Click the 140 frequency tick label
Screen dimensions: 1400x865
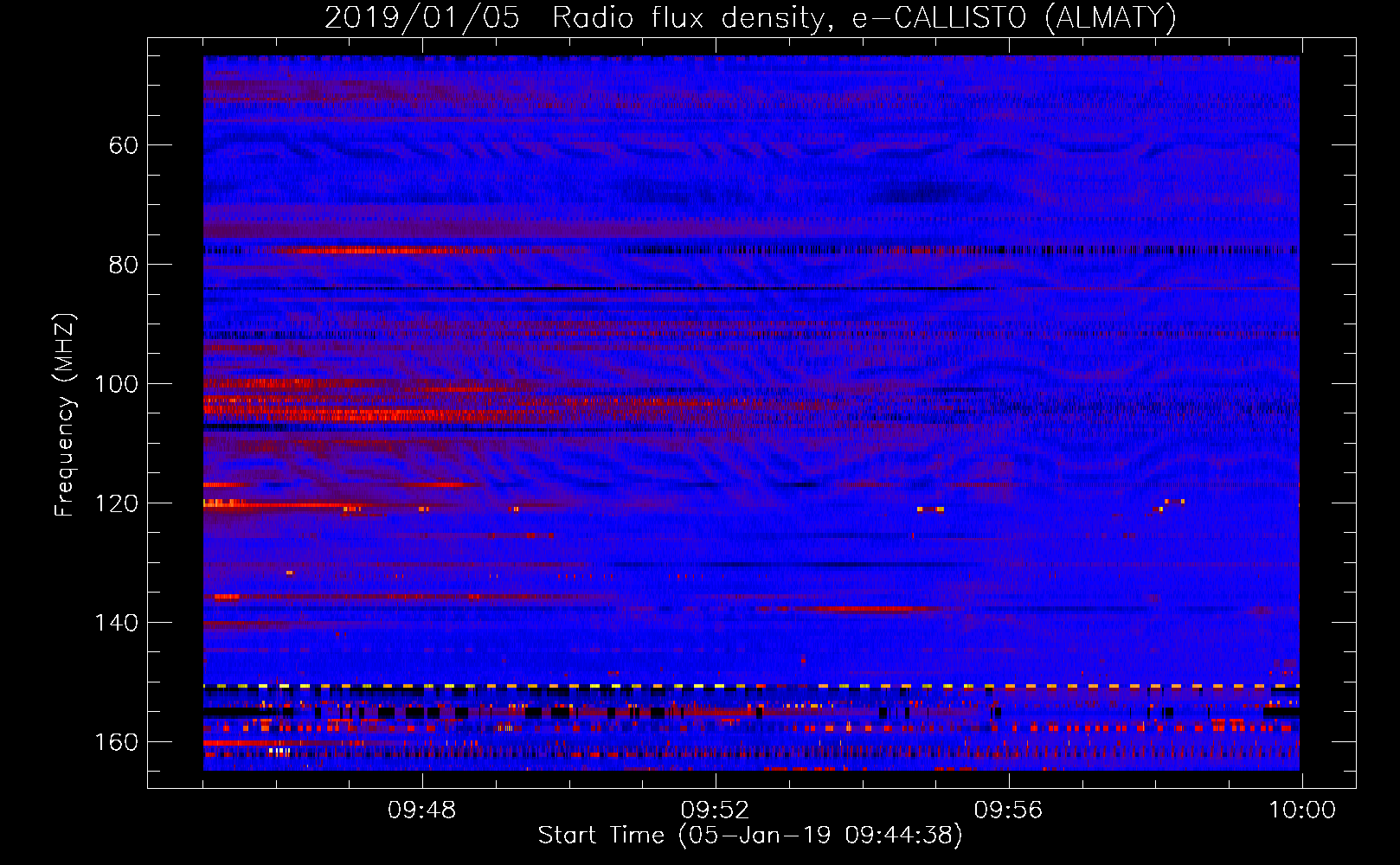tap(117, 623)
